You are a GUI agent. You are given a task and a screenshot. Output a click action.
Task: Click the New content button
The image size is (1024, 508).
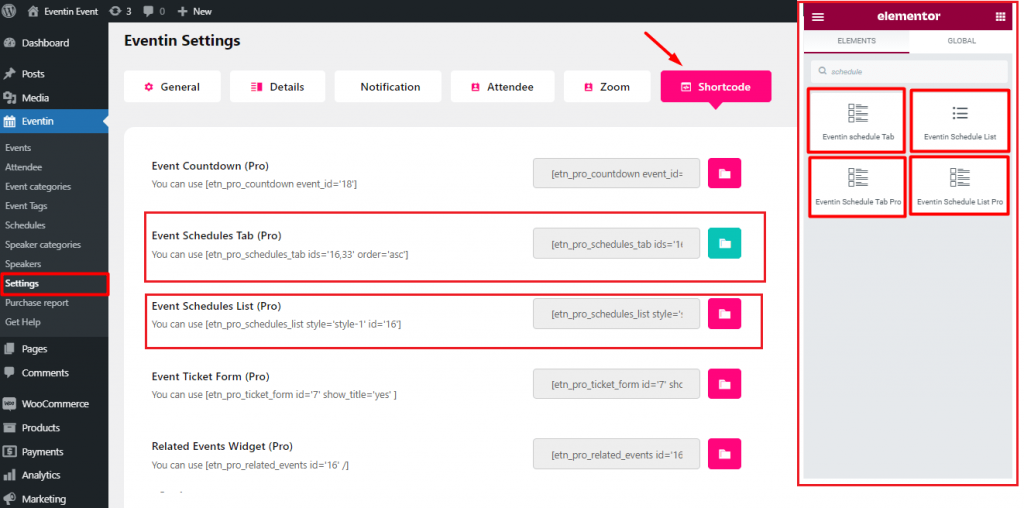click(195, 11)
